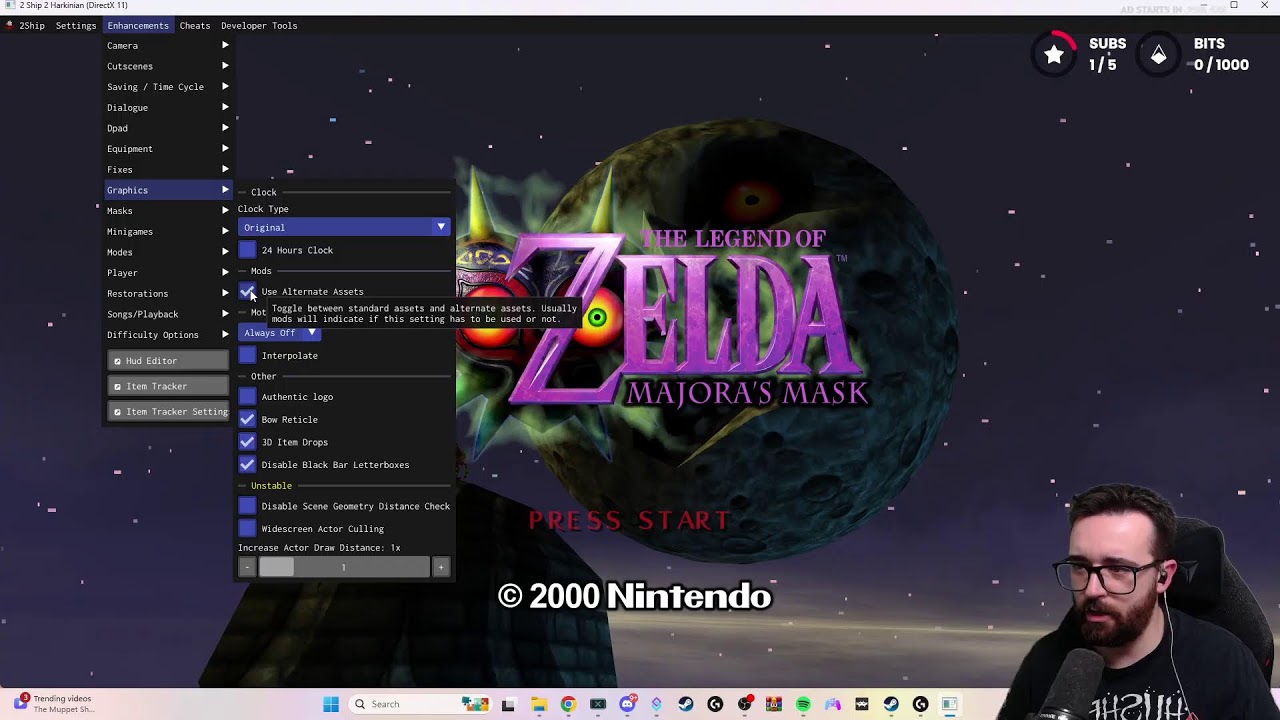Open the Hud Editor window
This screenshot has width=1280, height=720.
168,361
